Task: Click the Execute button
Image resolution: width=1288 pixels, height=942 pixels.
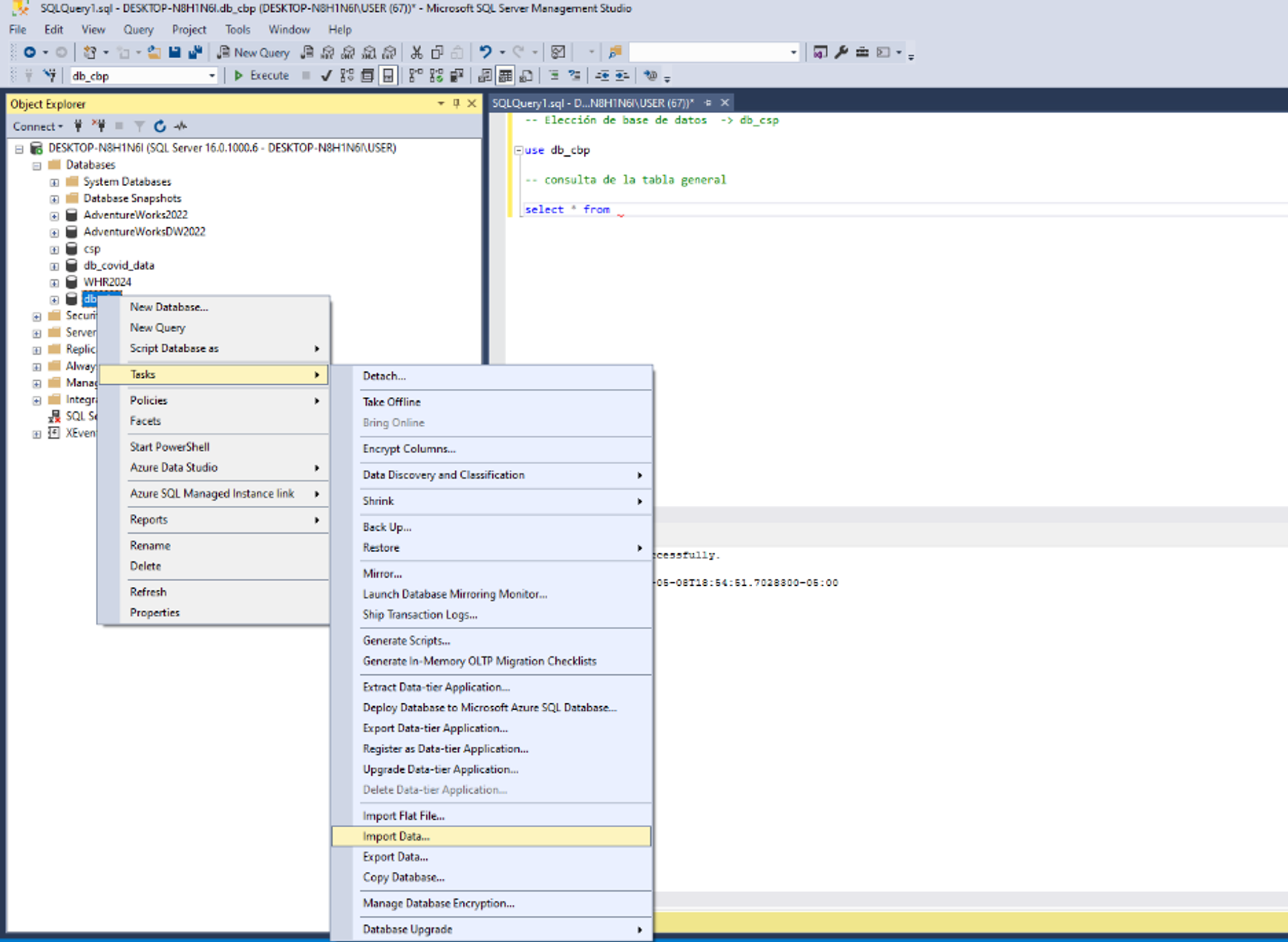Action: tap(261, 75)
